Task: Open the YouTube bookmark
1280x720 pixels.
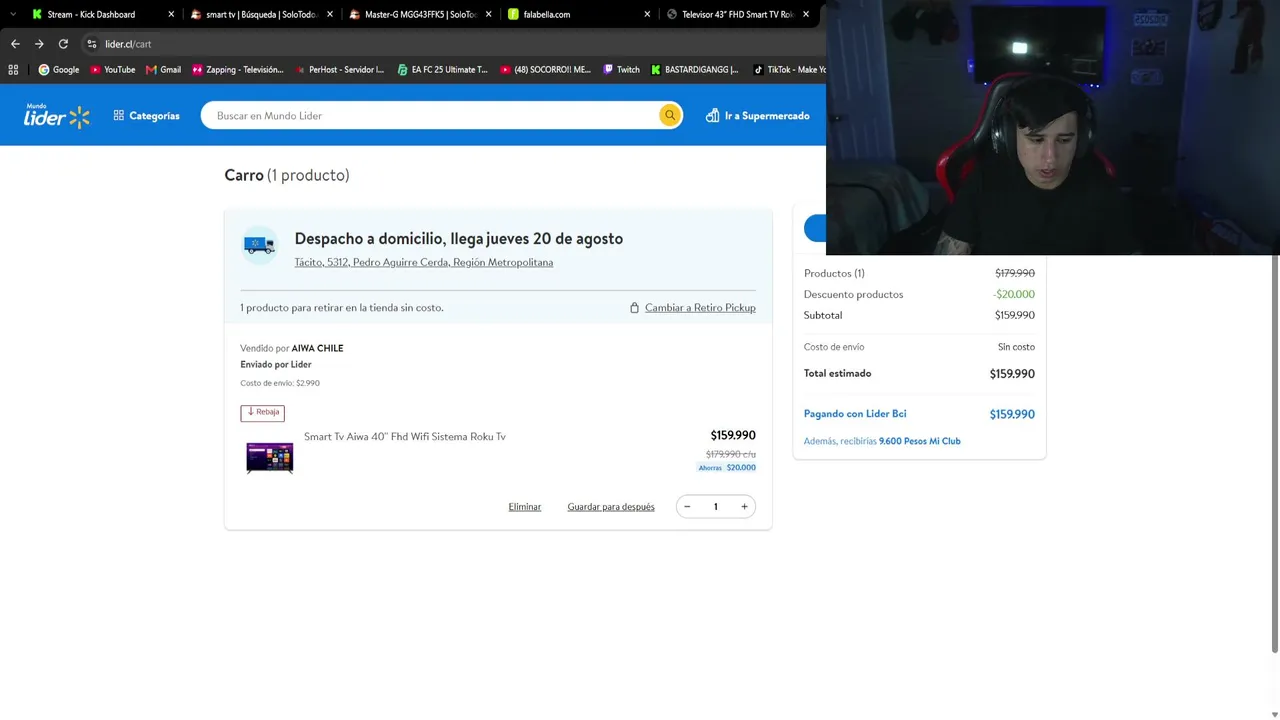Action: pos(112,70)
